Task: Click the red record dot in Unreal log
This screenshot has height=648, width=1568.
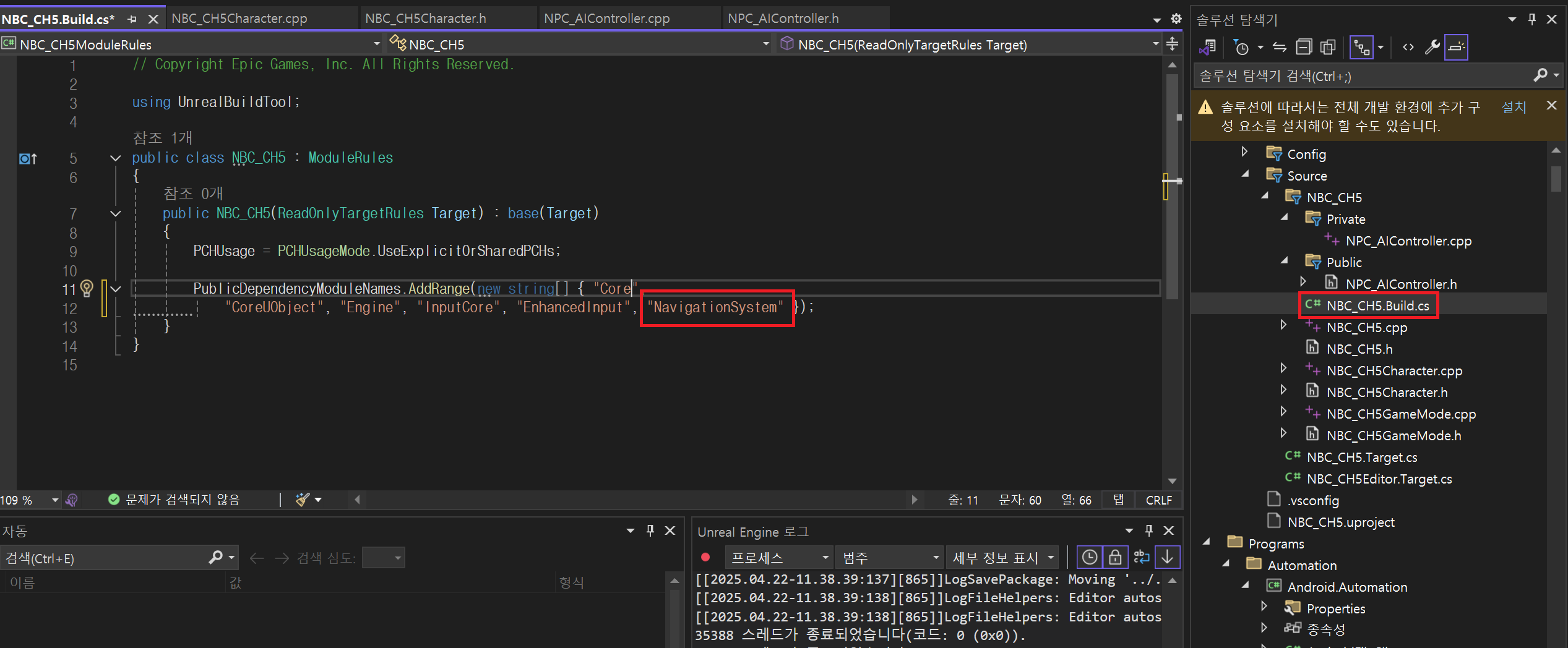Action: (705, 557)
